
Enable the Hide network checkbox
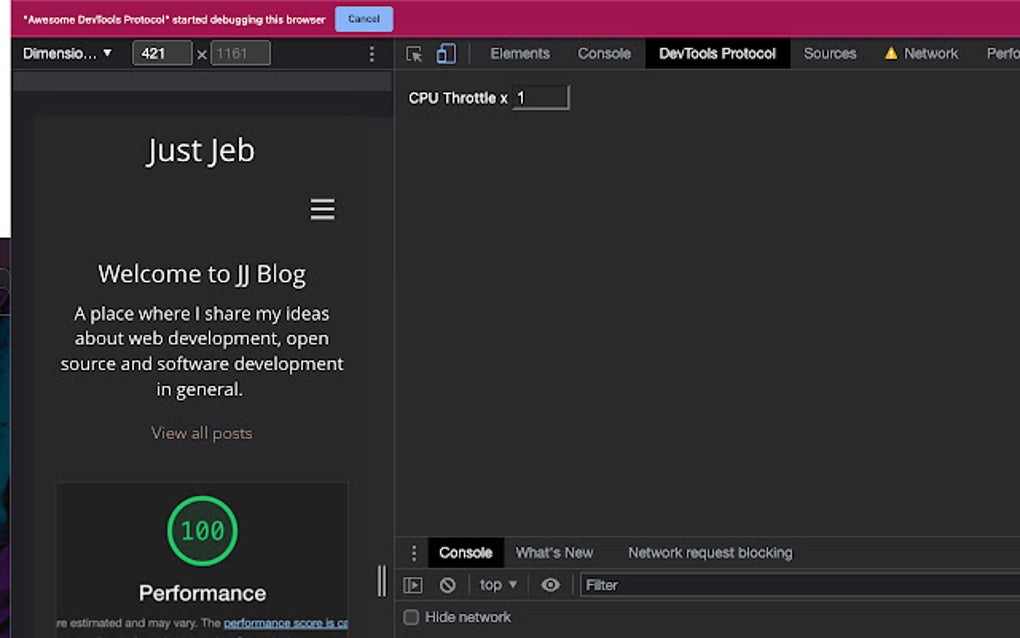tap(411, 617)
